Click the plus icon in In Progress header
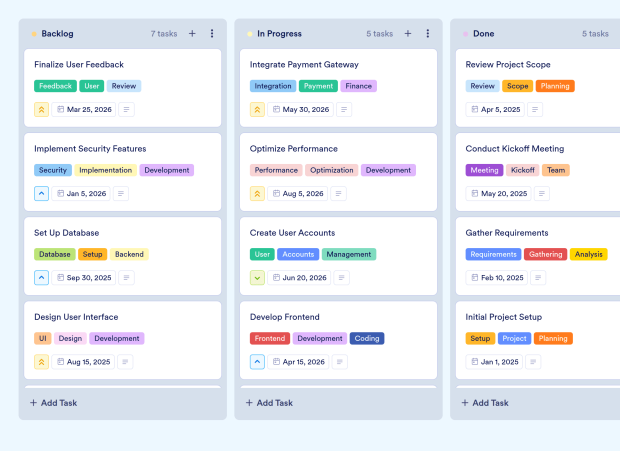Viewport: 620px width, 451px height. [x=408, y=34]
